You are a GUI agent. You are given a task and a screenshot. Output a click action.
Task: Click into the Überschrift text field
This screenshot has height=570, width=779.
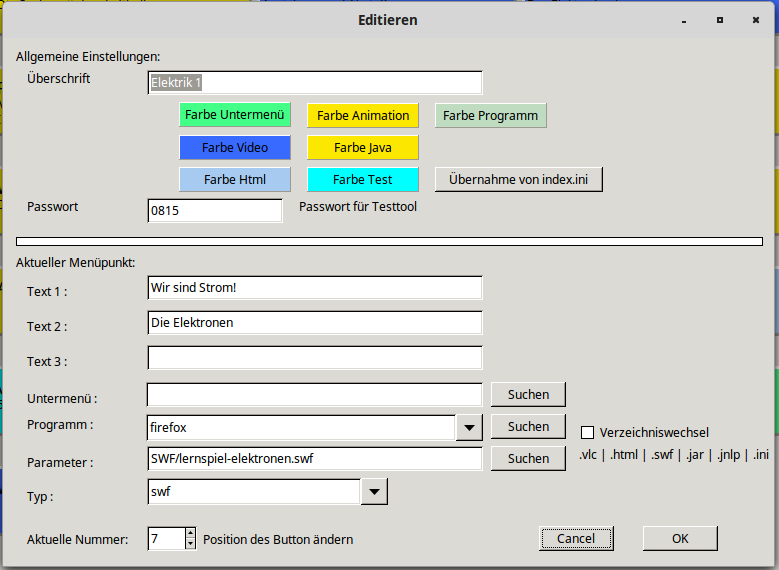315,82
